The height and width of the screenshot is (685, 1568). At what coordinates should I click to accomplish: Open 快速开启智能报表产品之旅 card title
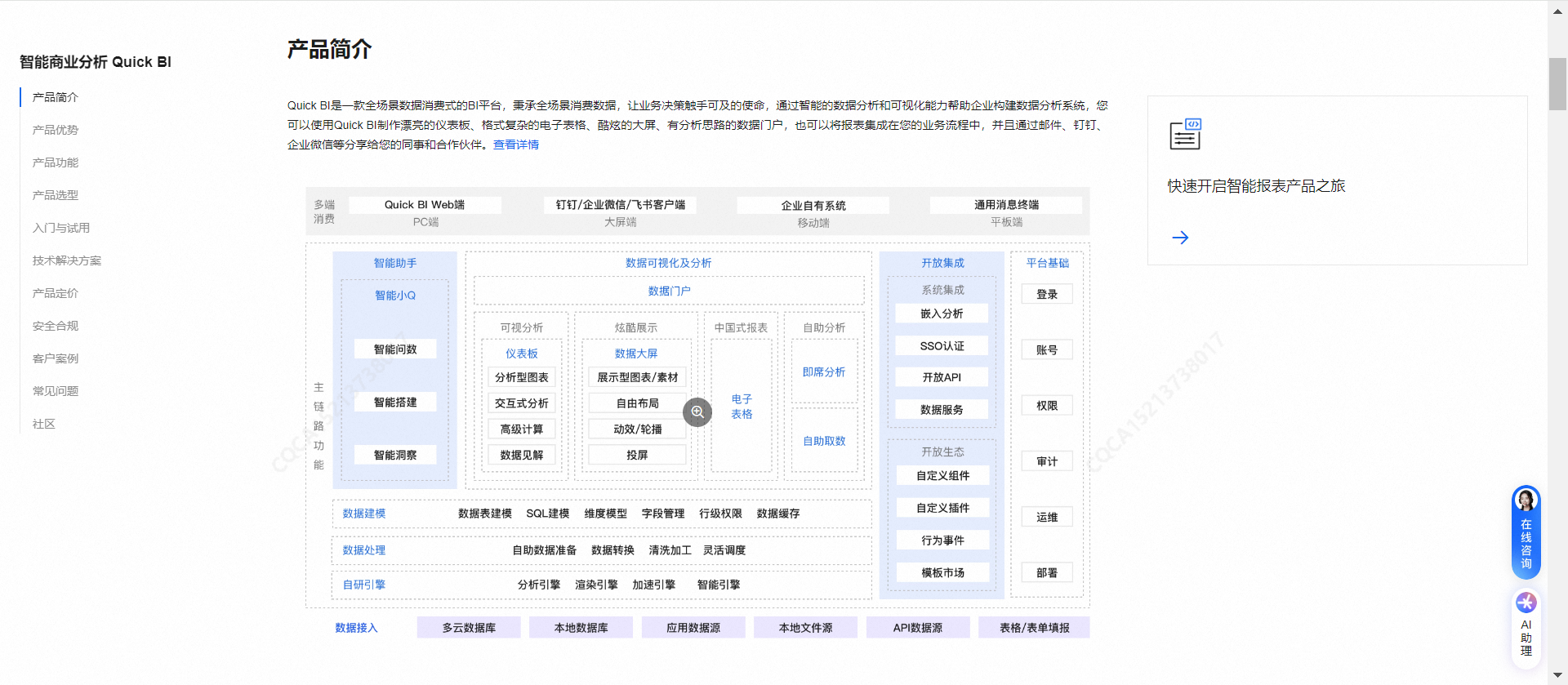click(x=1256, y=186)
